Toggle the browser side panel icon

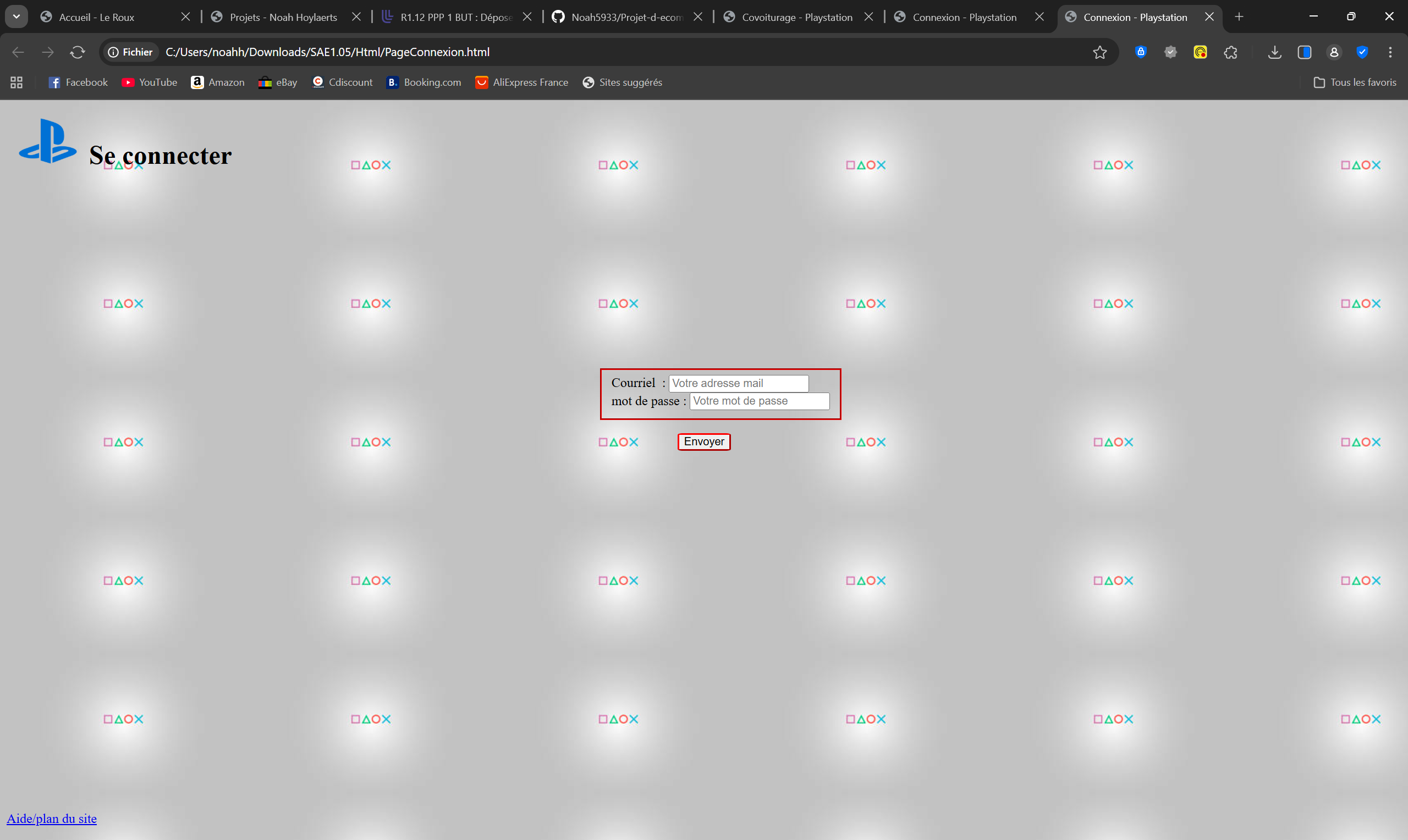[x=1305, y=52]
